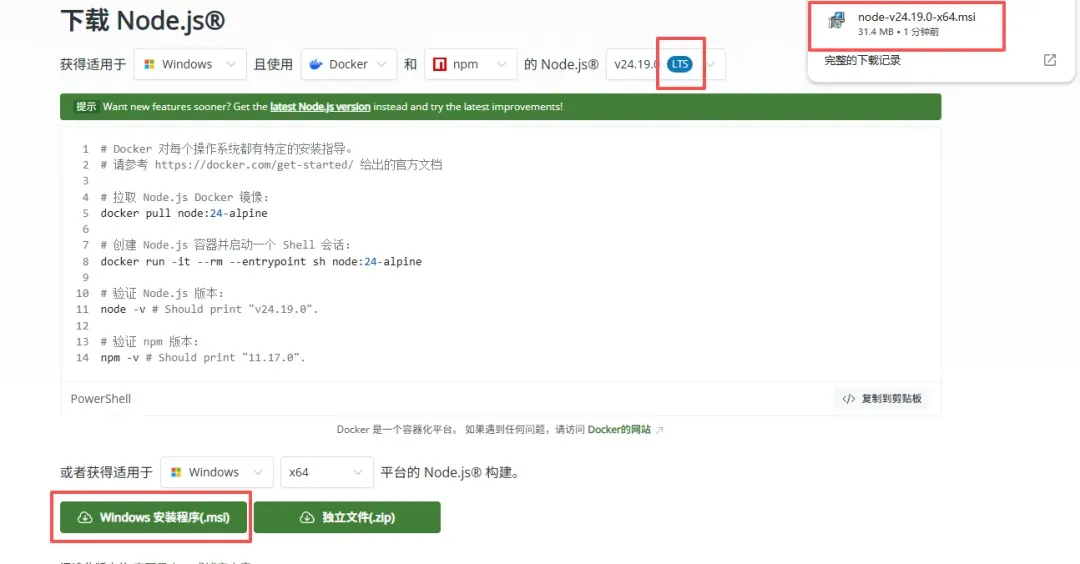Open the v24.19.0 LTS version dropdown

(665, 64)
